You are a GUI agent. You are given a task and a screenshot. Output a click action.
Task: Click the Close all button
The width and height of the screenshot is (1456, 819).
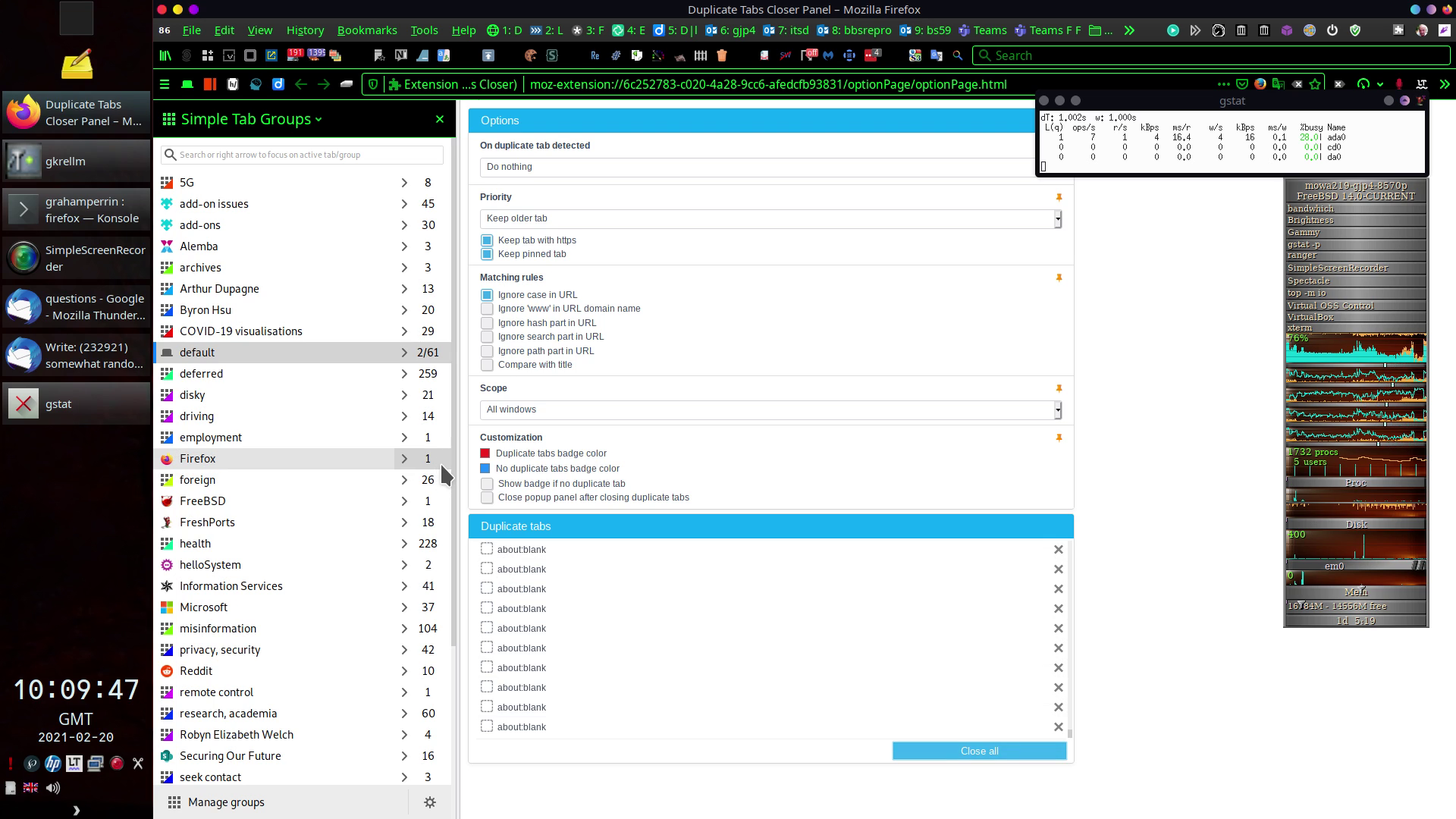979,751
